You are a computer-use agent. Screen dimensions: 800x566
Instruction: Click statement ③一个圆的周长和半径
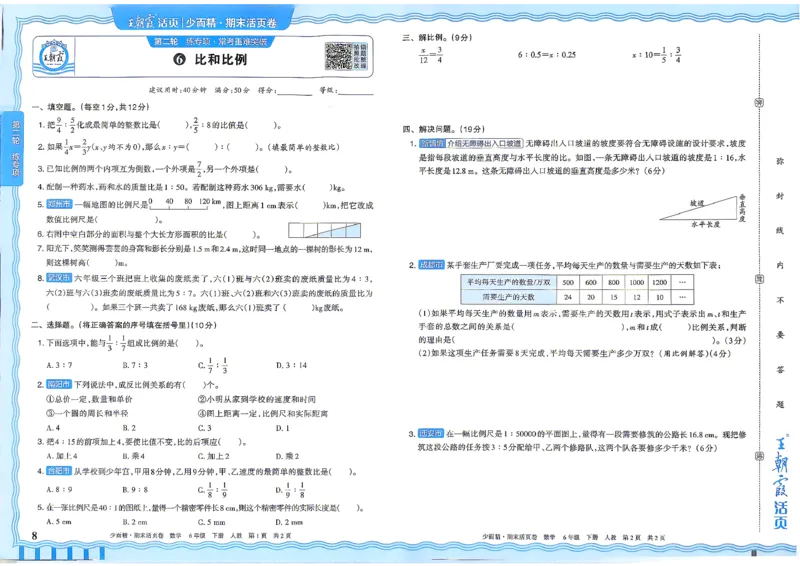(87, 413)
